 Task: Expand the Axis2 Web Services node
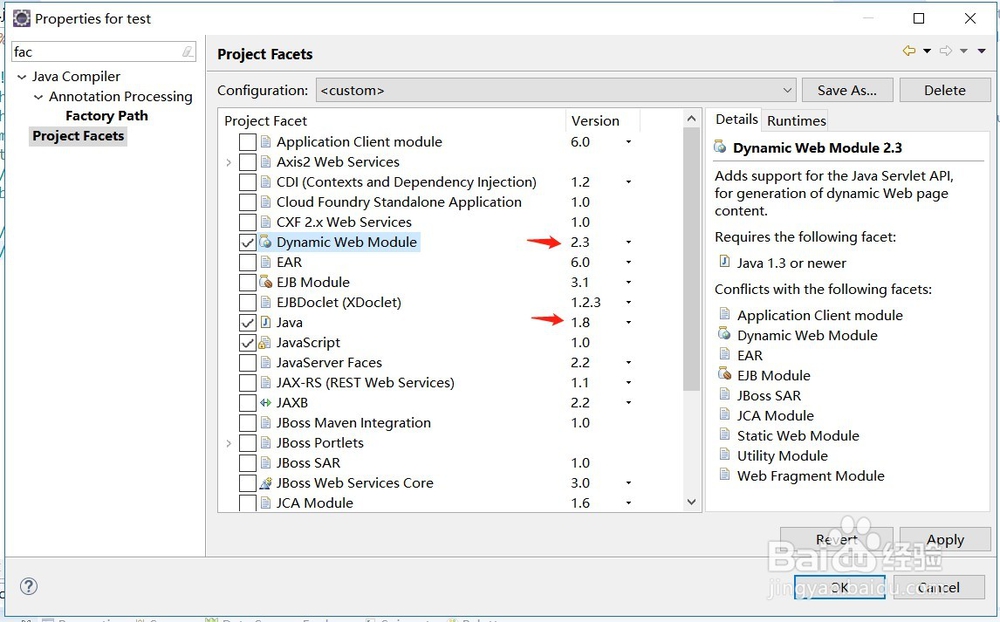tap(229, 162)
